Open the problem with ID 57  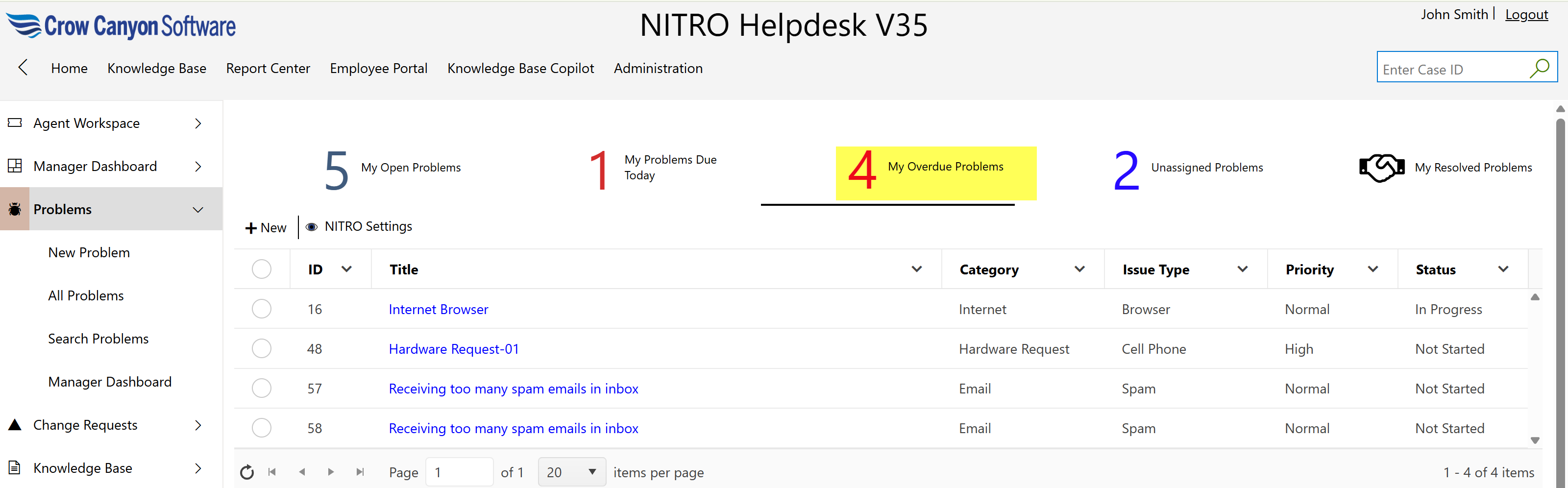513,389
